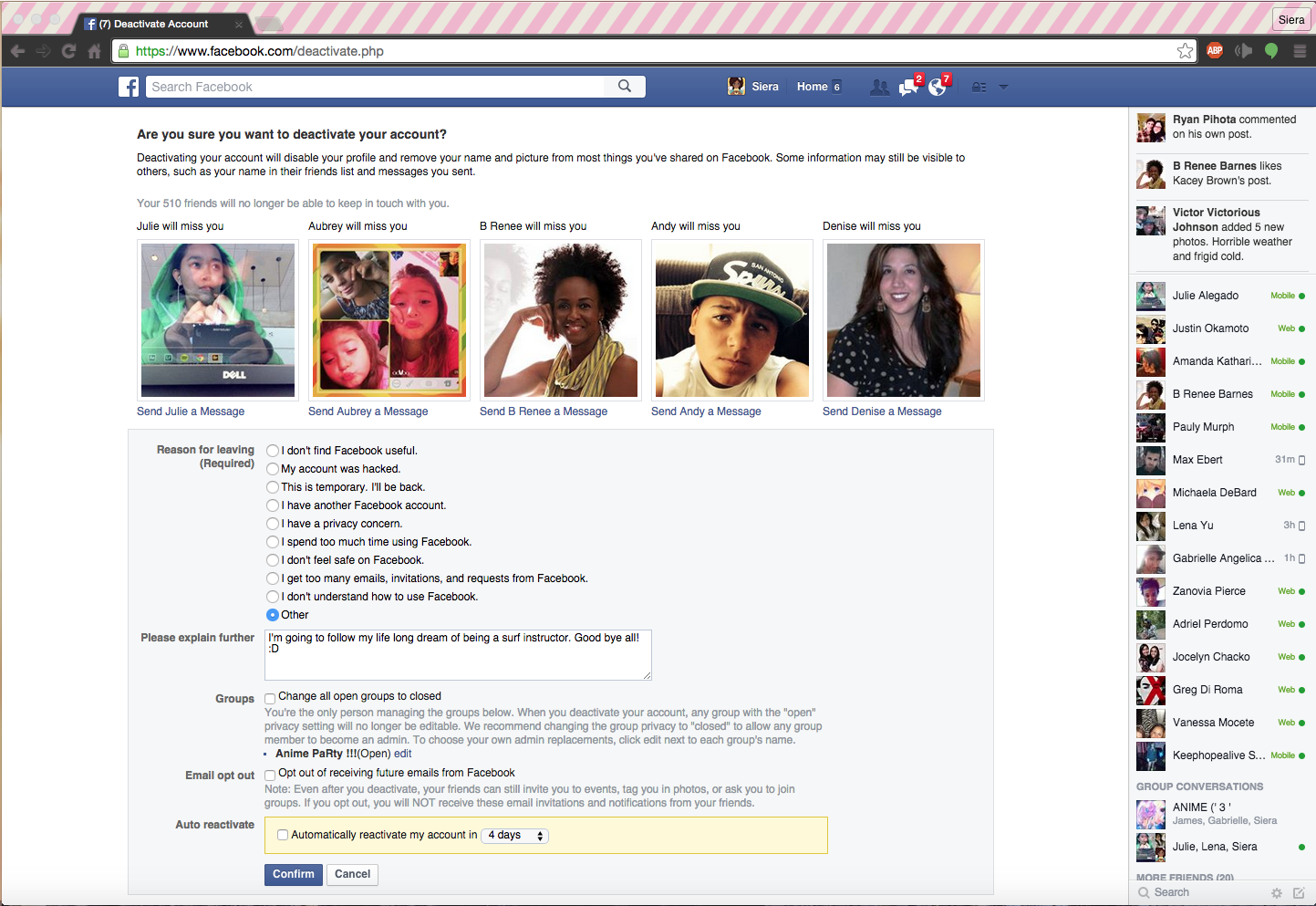Open chat settings gear icon
The image size is (1316, 906).
tap(1276, 893)
